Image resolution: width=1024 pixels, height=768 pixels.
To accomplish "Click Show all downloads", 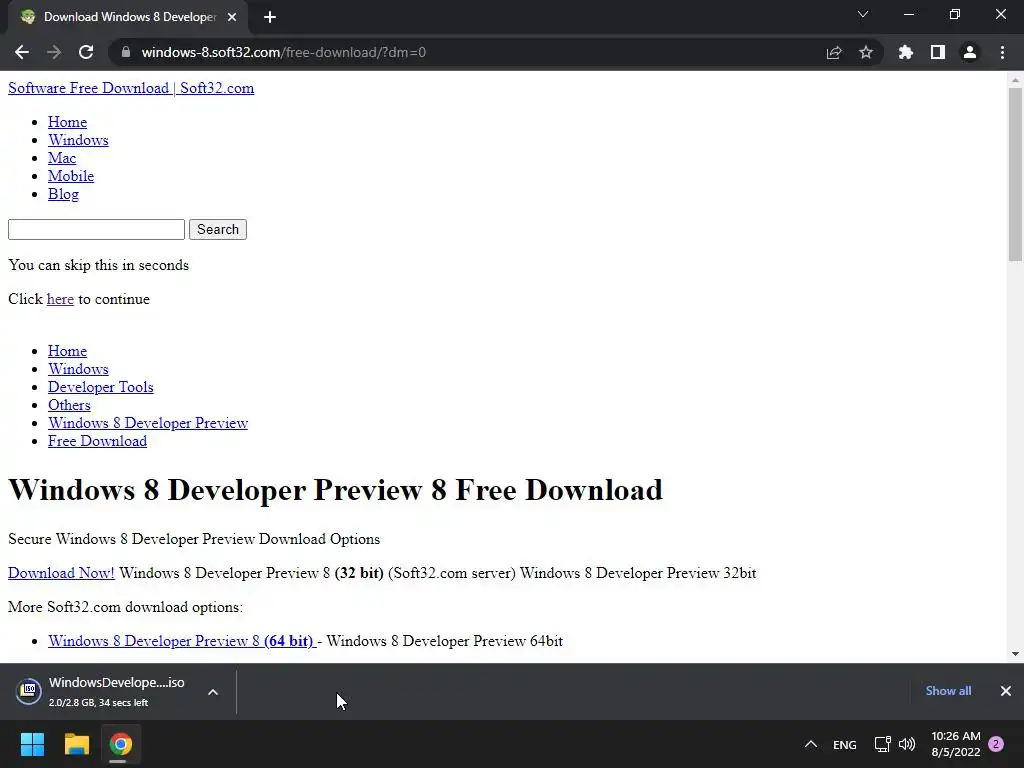I will [x=948, y=691].
